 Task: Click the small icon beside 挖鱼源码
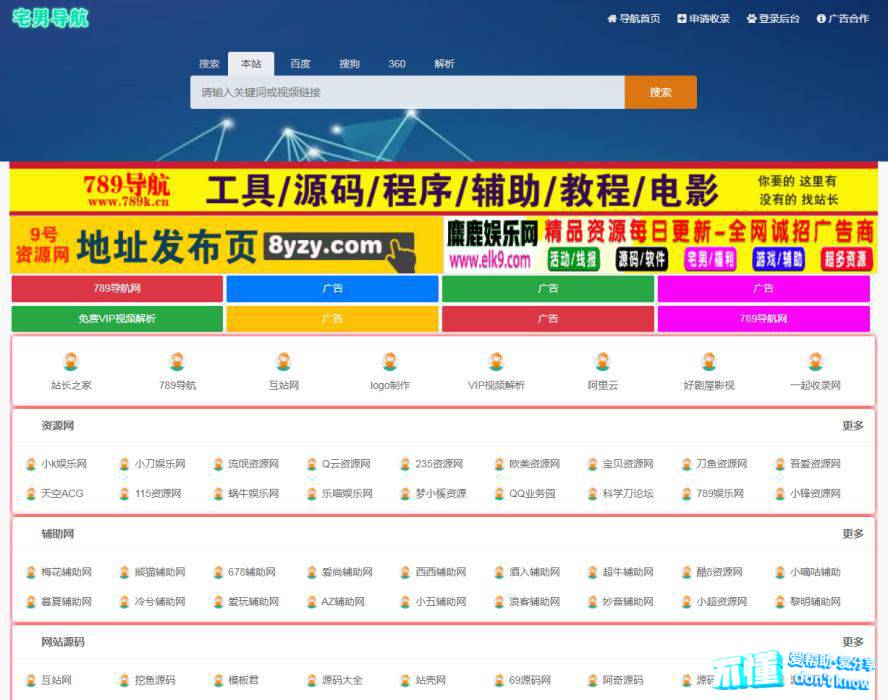pyautogui.click(x=125, y=680)
